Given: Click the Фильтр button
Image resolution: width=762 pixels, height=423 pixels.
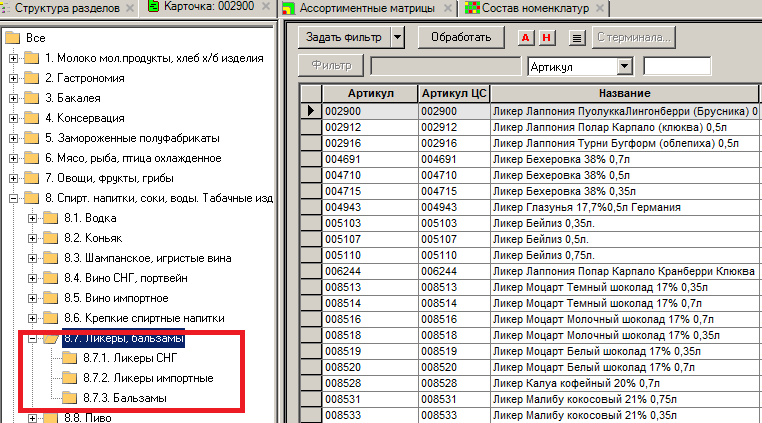Looking at the screenshot, I should coord(331,66).
